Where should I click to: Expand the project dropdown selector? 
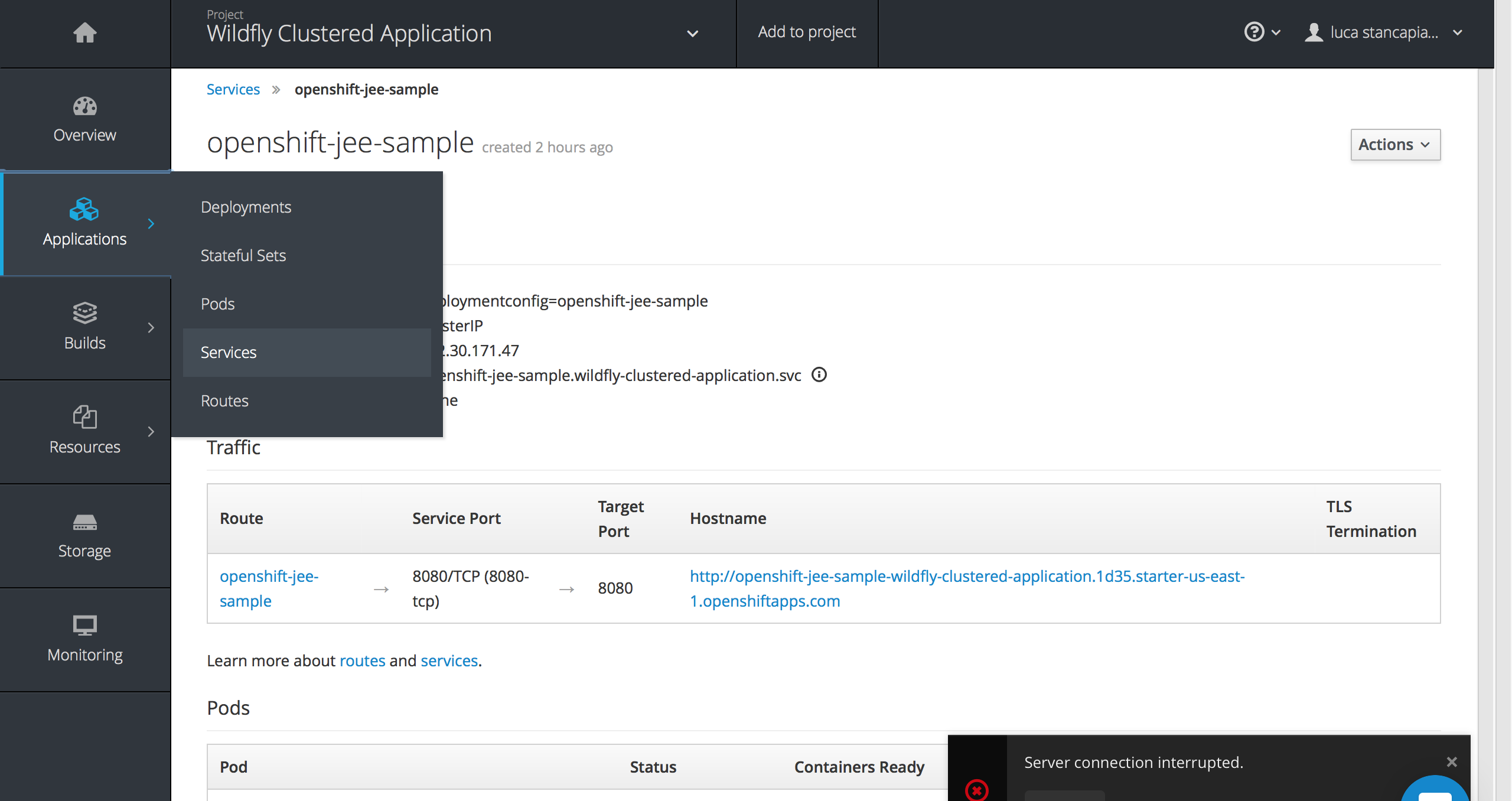693,32
